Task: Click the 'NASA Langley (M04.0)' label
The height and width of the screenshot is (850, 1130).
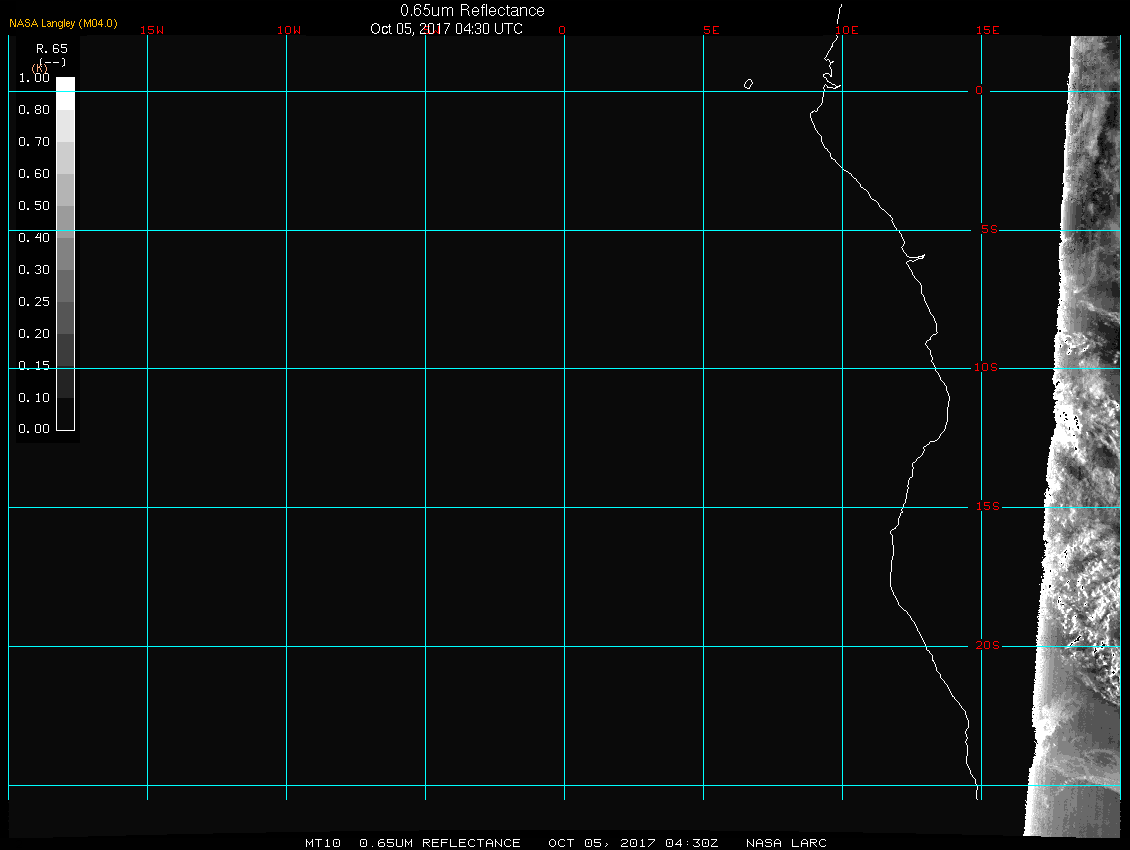Action: tap(63, 23)
